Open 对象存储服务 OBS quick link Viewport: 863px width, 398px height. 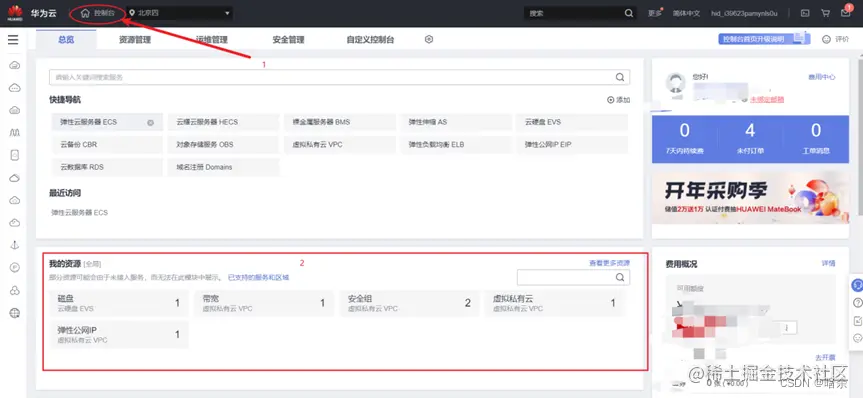tap(224, 145)
